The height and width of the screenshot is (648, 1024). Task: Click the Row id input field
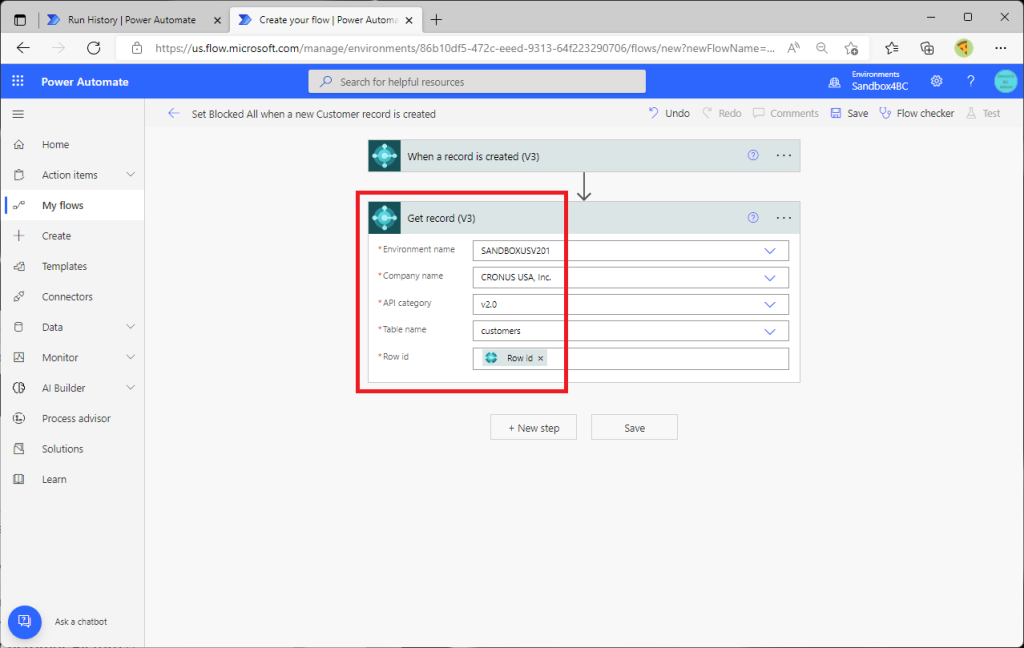click(631, 358)
